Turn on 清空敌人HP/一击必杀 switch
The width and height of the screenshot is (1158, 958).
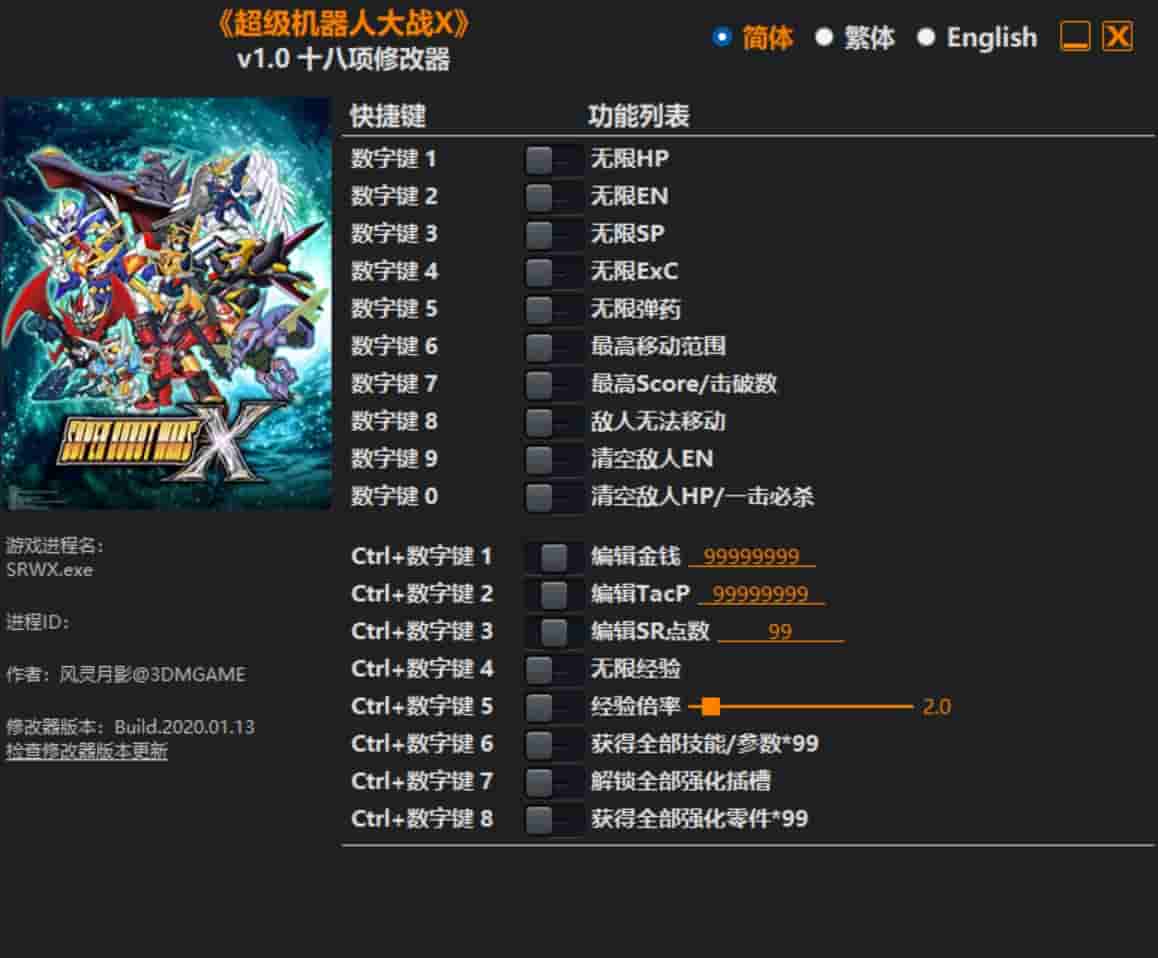(x=552, y=497)
